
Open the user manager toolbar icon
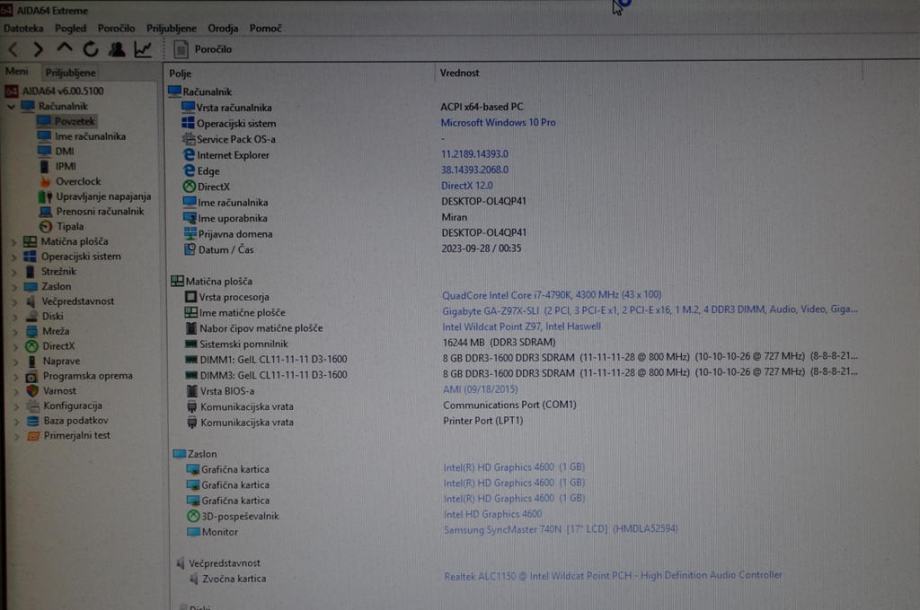pyautogui.click(x=117, y=49)
